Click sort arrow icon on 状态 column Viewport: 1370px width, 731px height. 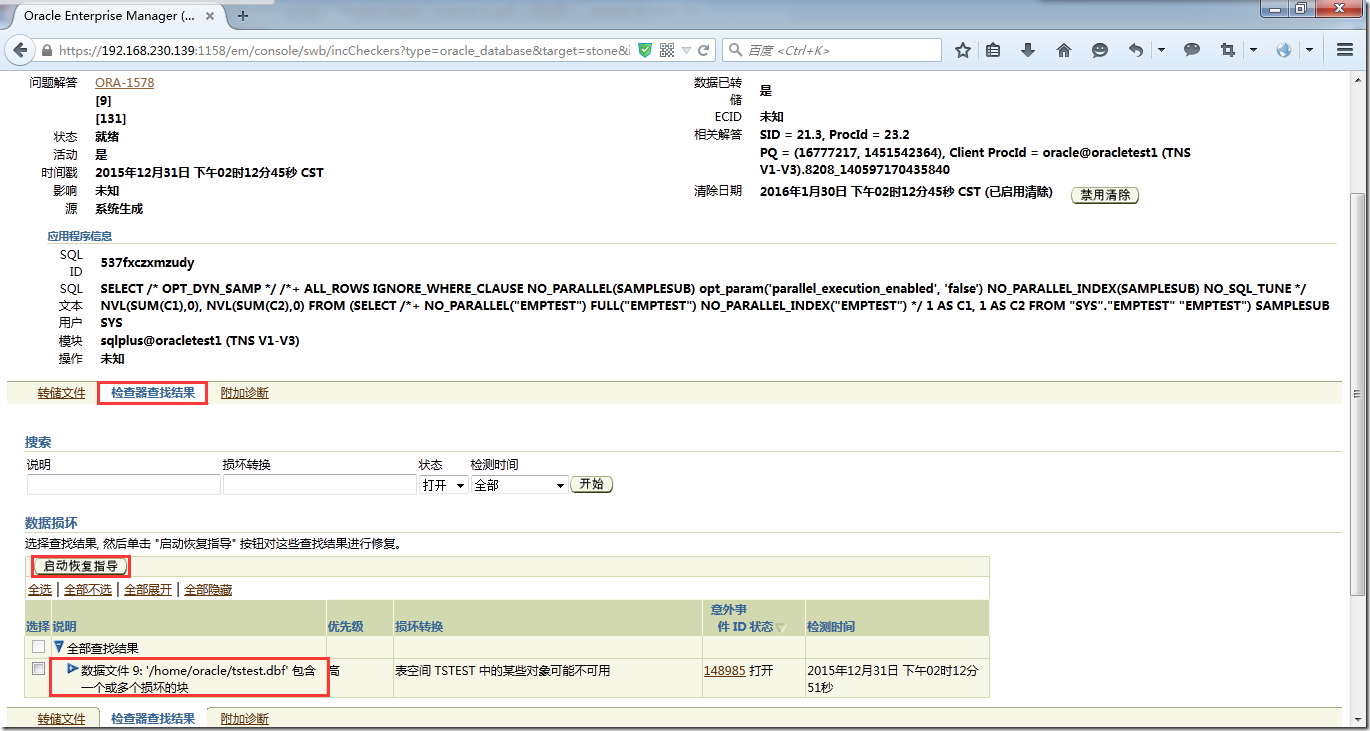pos(782,628)
